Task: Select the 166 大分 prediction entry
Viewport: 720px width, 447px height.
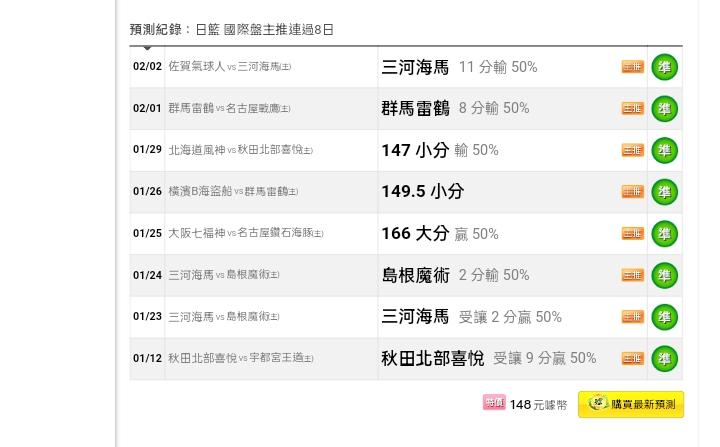Action: pos(440,233)
